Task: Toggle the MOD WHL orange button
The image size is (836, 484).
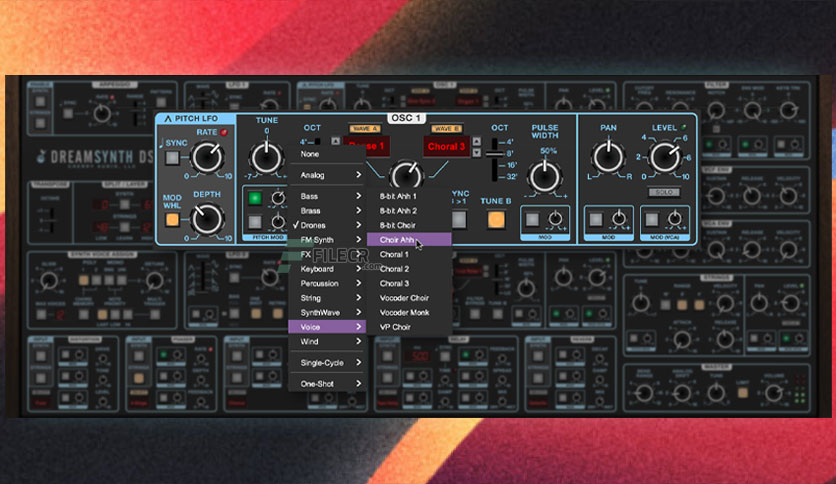Action: (x=172, y=220)
